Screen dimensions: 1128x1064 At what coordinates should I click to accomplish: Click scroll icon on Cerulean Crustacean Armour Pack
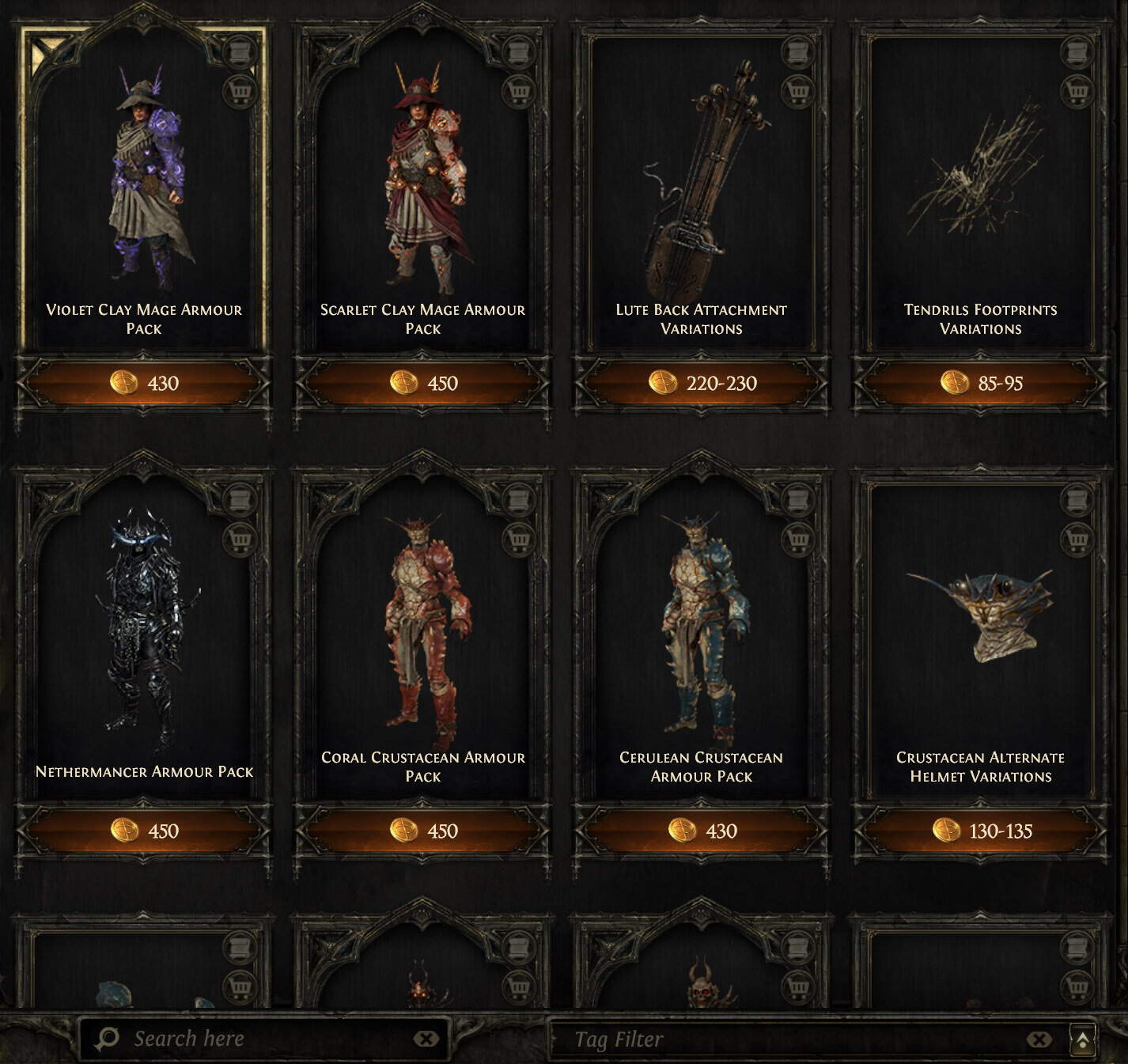pyautogui.click(x=798, y=500)
